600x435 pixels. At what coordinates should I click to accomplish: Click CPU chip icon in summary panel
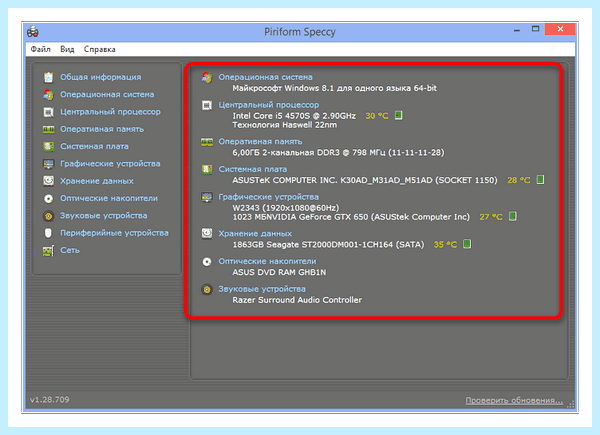click(207, 105)
